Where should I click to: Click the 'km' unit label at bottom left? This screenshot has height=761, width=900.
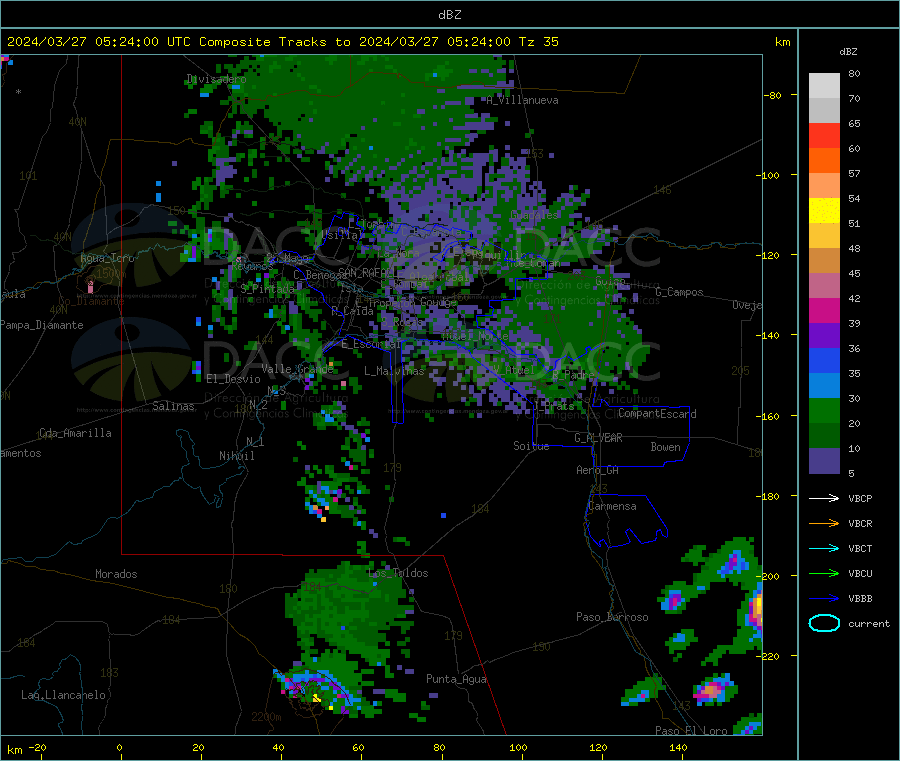pyautogui.click(x=14, y=750)
